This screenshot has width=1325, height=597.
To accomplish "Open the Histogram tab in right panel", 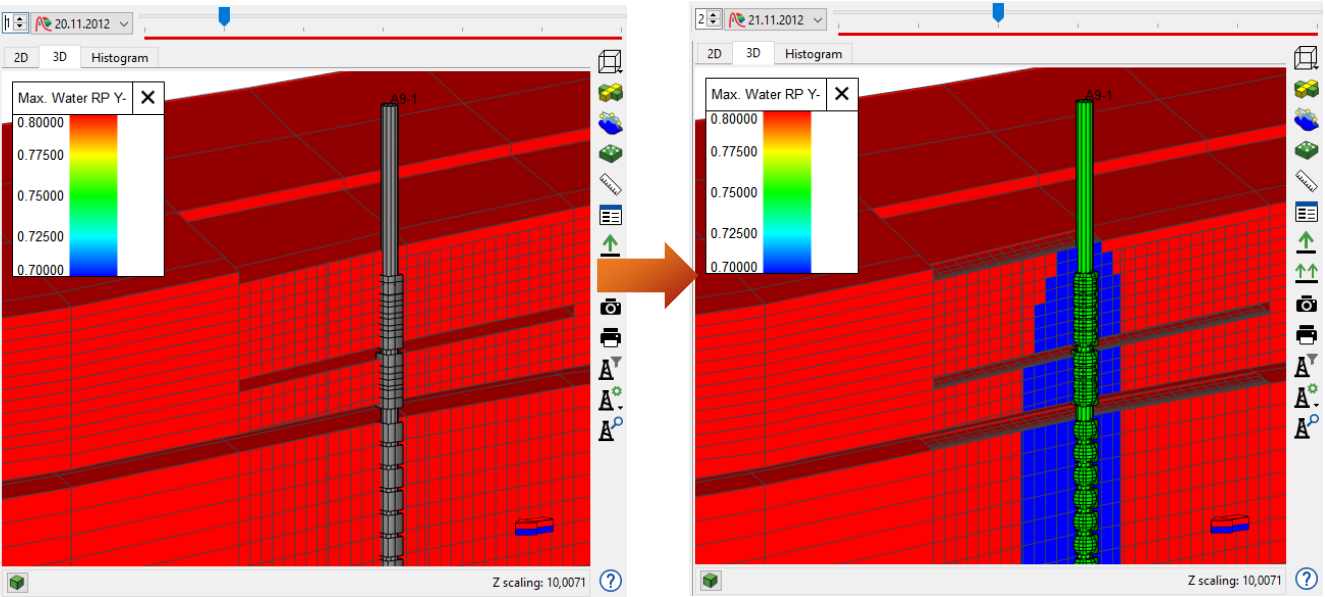I will [x=813, y=54].
